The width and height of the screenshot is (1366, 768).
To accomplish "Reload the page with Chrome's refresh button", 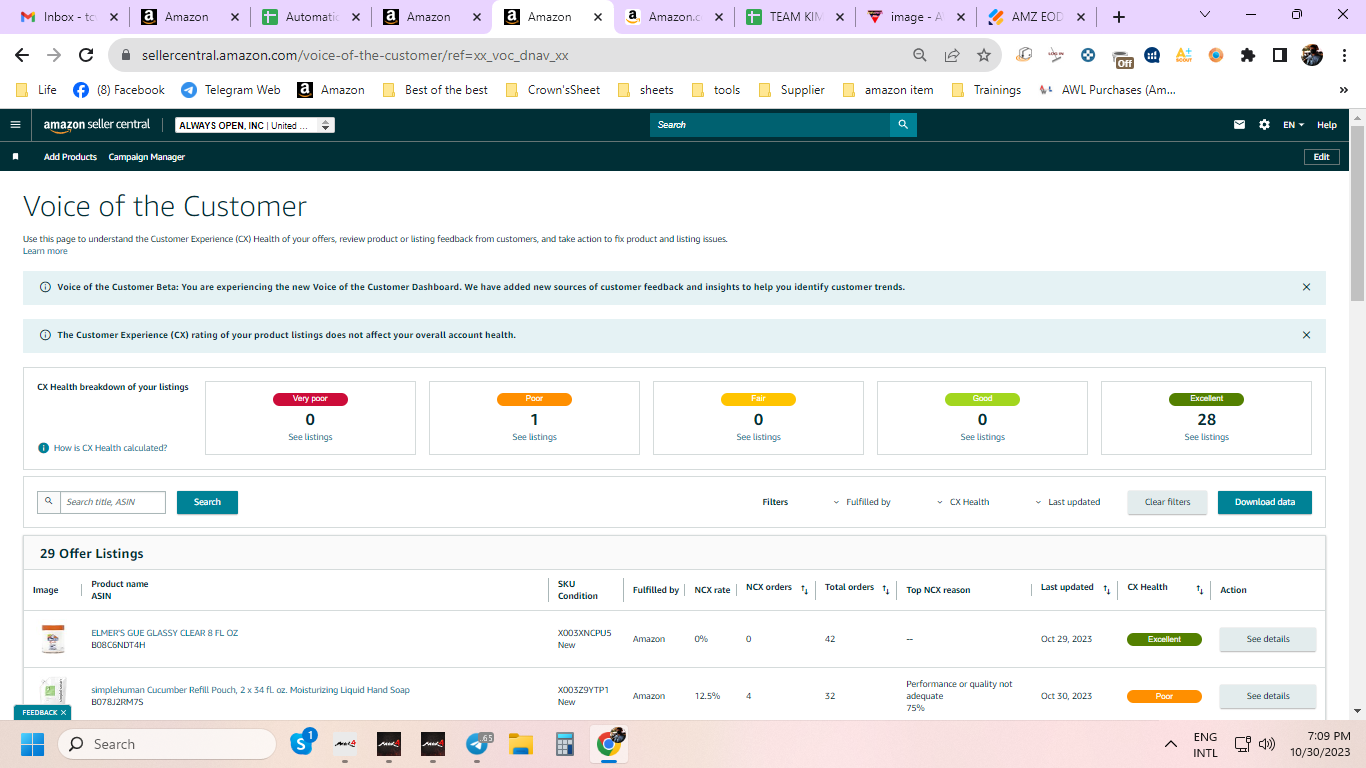I will 86,55.
